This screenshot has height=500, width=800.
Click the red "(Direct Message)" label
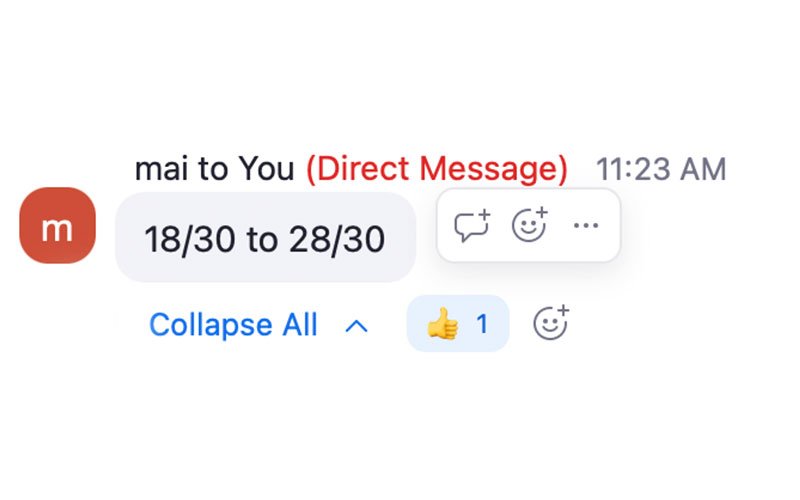click(436, 169)
